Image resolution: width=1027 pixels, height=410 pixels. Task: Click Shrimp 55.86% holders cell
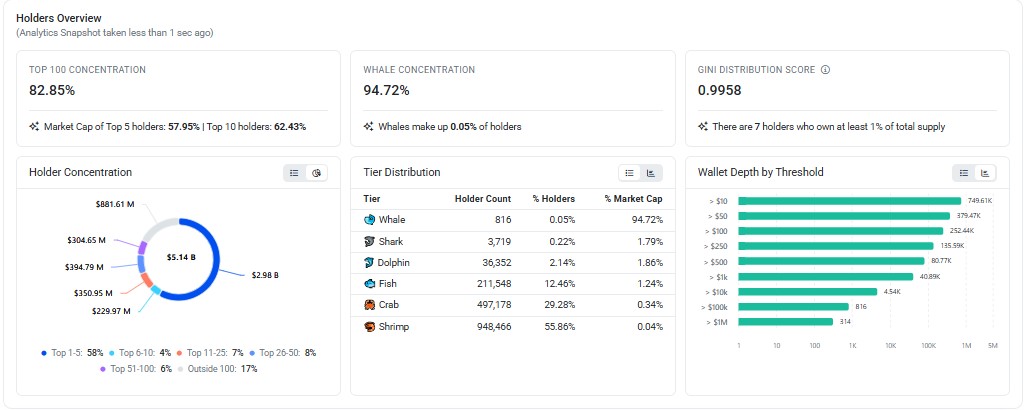point(561,326)
